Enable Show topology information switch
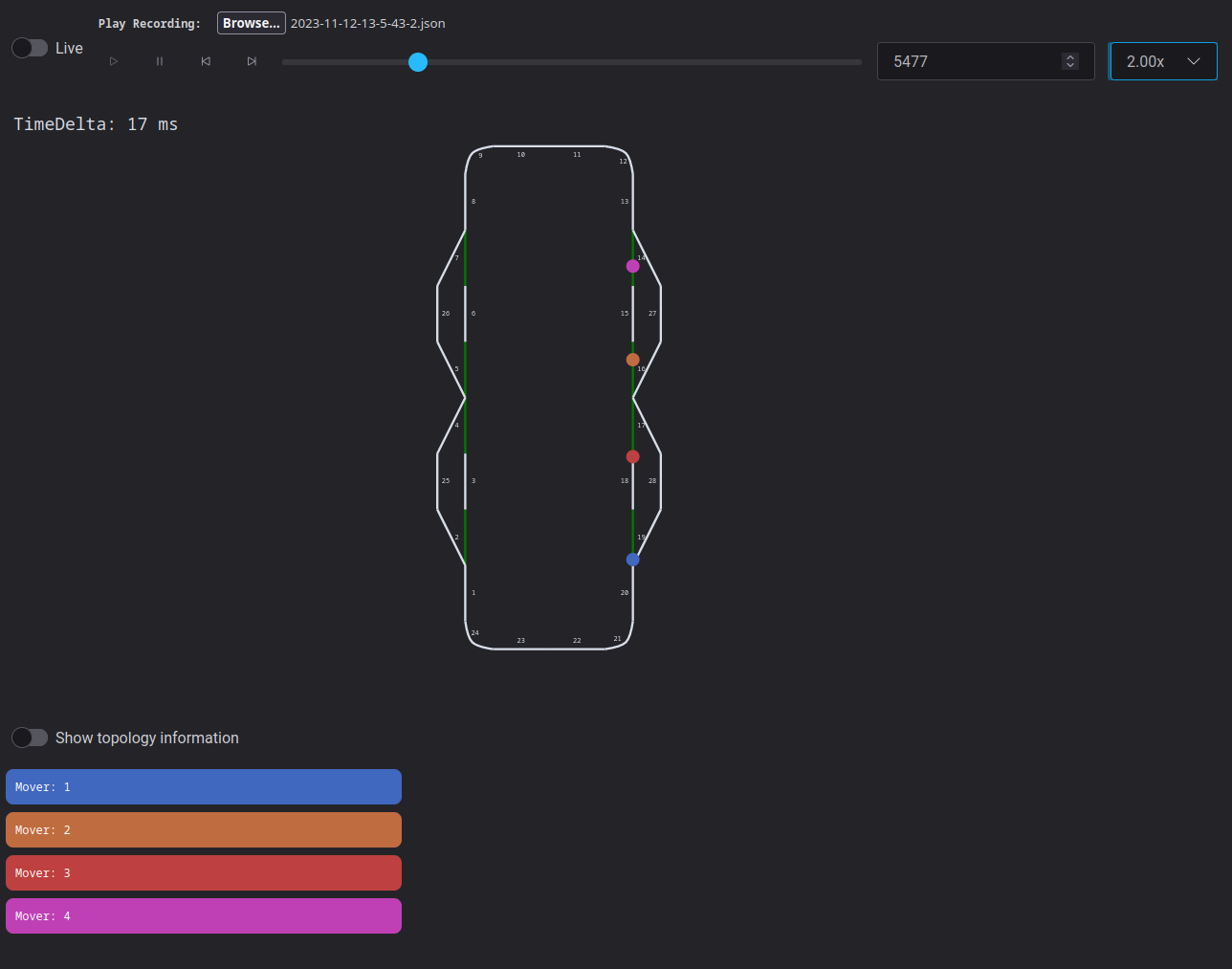The width and height of the screenshot is (1232, 969). point(30,738)
